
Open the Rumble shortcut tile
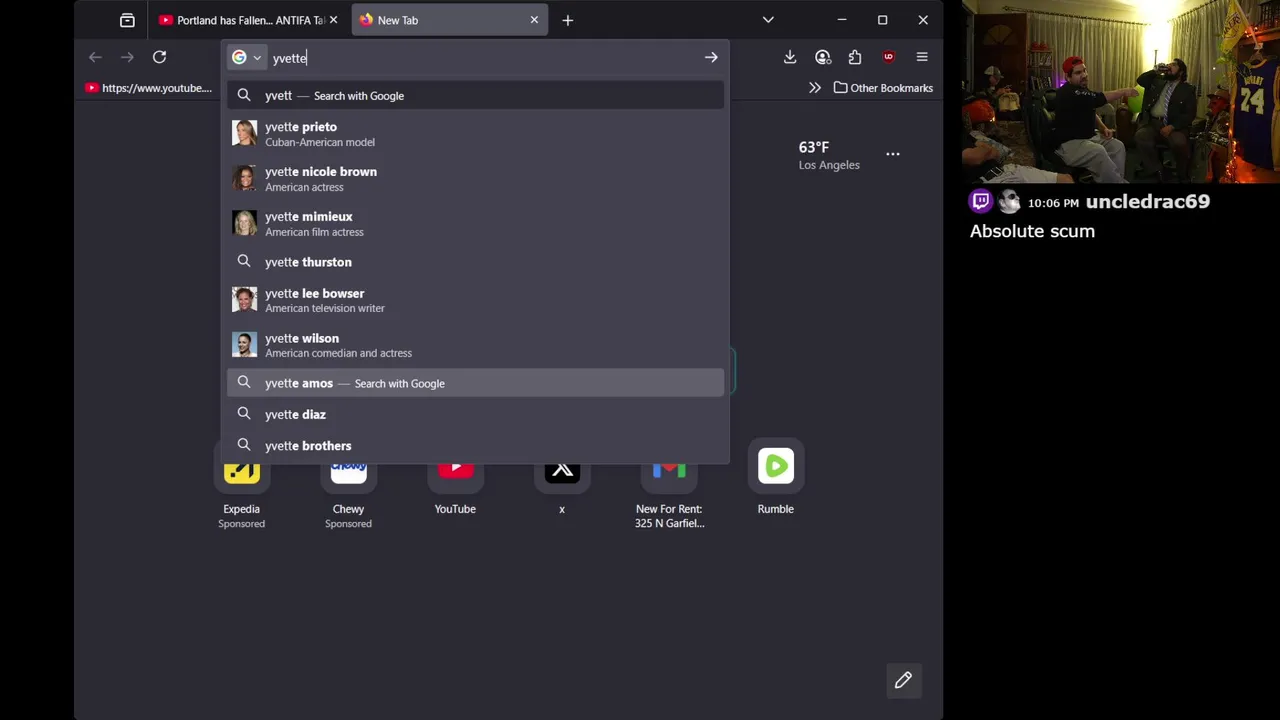(x=776, y=480)
